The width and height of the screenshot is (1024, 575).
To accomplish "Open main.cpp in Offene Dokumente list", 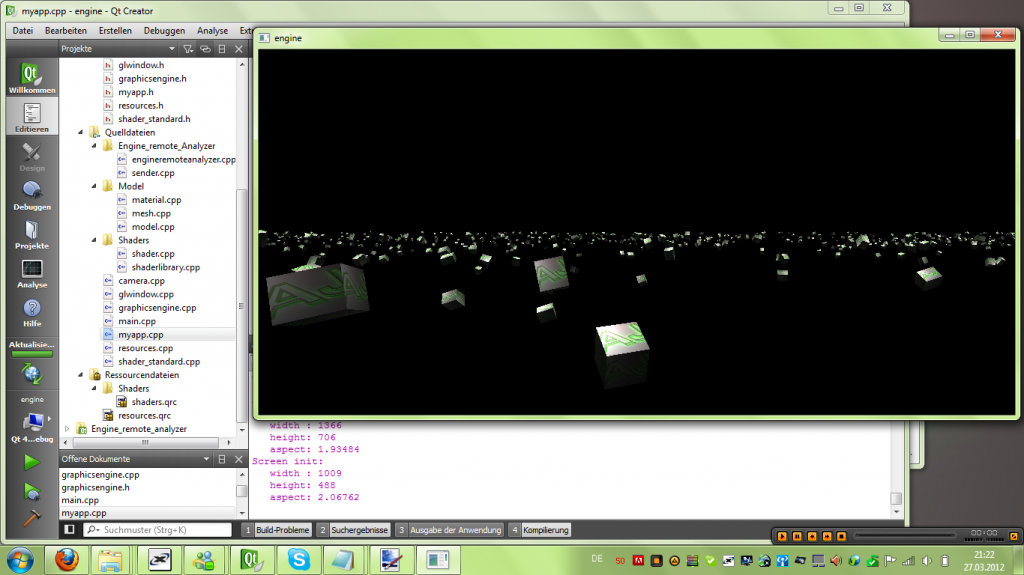I will click(x=80, y=500).
